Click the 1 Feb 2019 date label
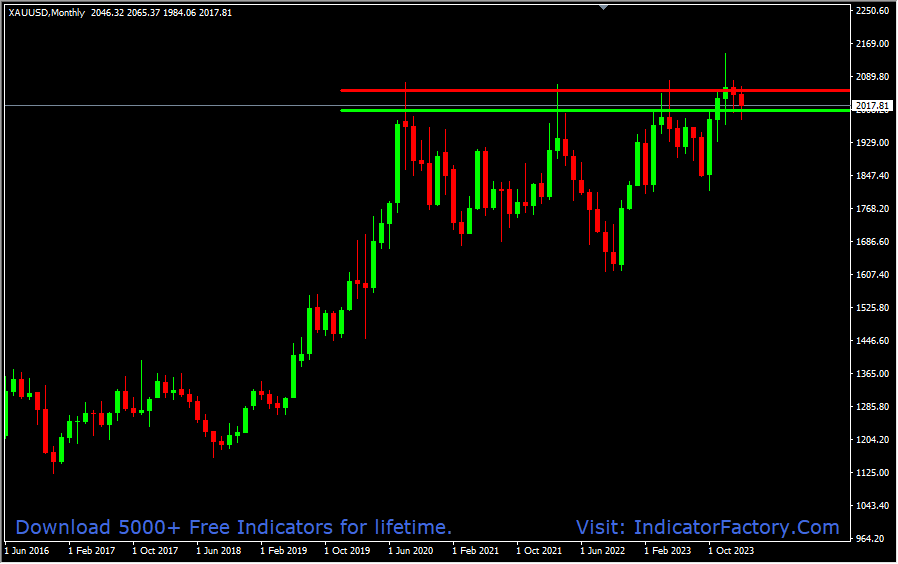898x564 pixels. point(283,551)
